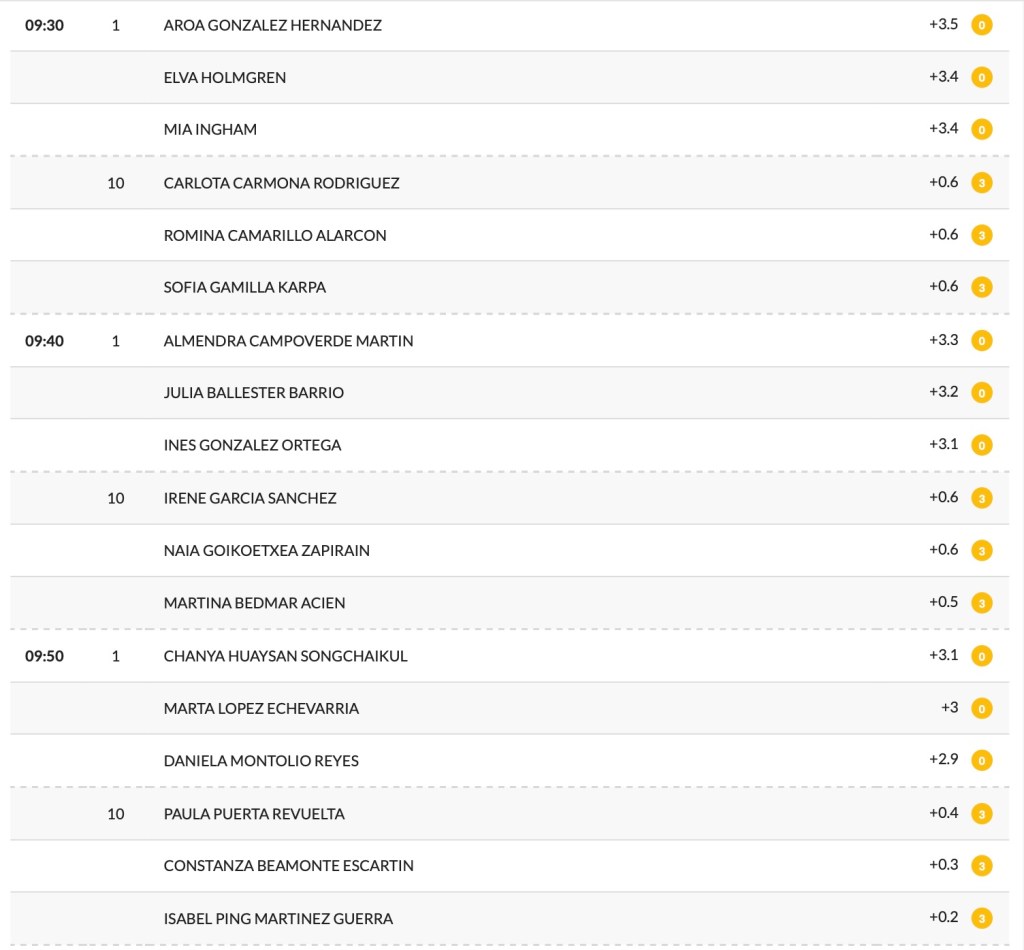Select player Romina Camarillo Alarcon
This screenshot has height=950, width=1024.
click(275, 235)
